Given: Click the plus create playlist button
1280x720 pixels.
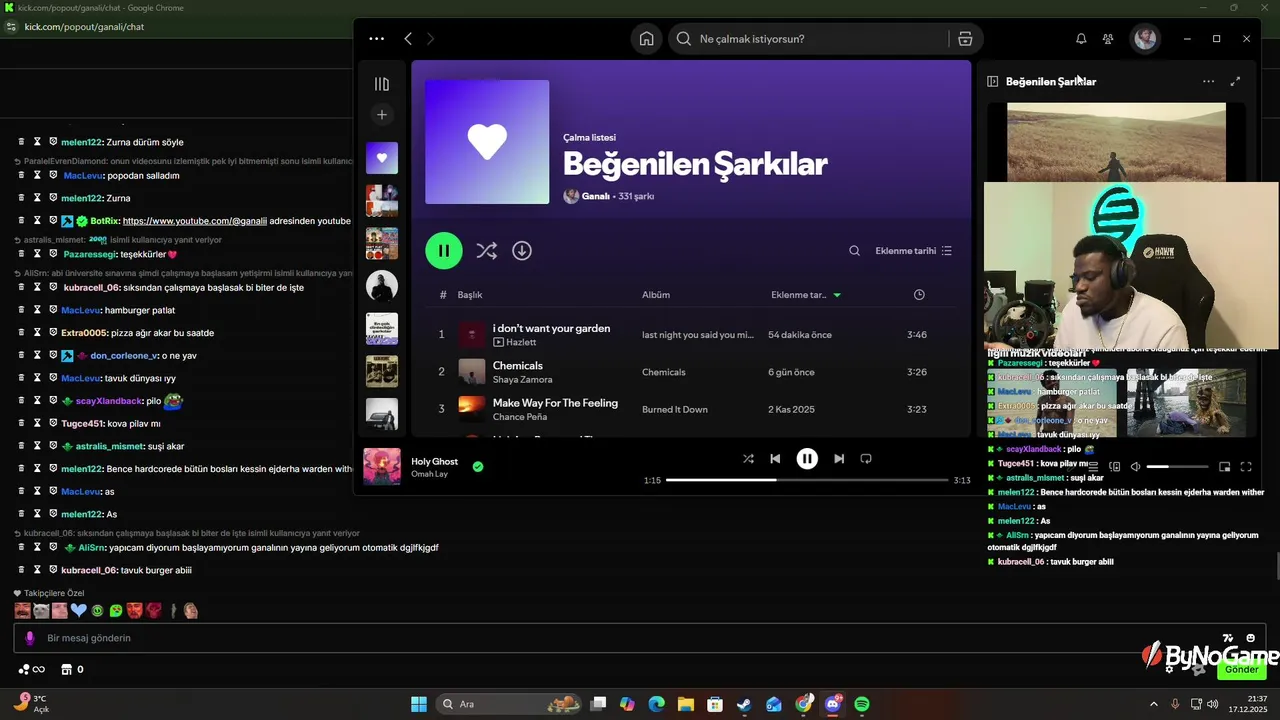Looking at the screenshot, I should [x=381, y=115].
